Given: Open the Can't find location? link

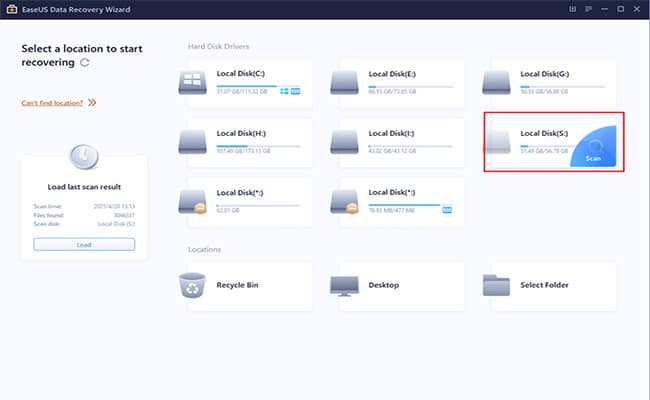Looking at the screenshot, I should (x=52, y=103).
